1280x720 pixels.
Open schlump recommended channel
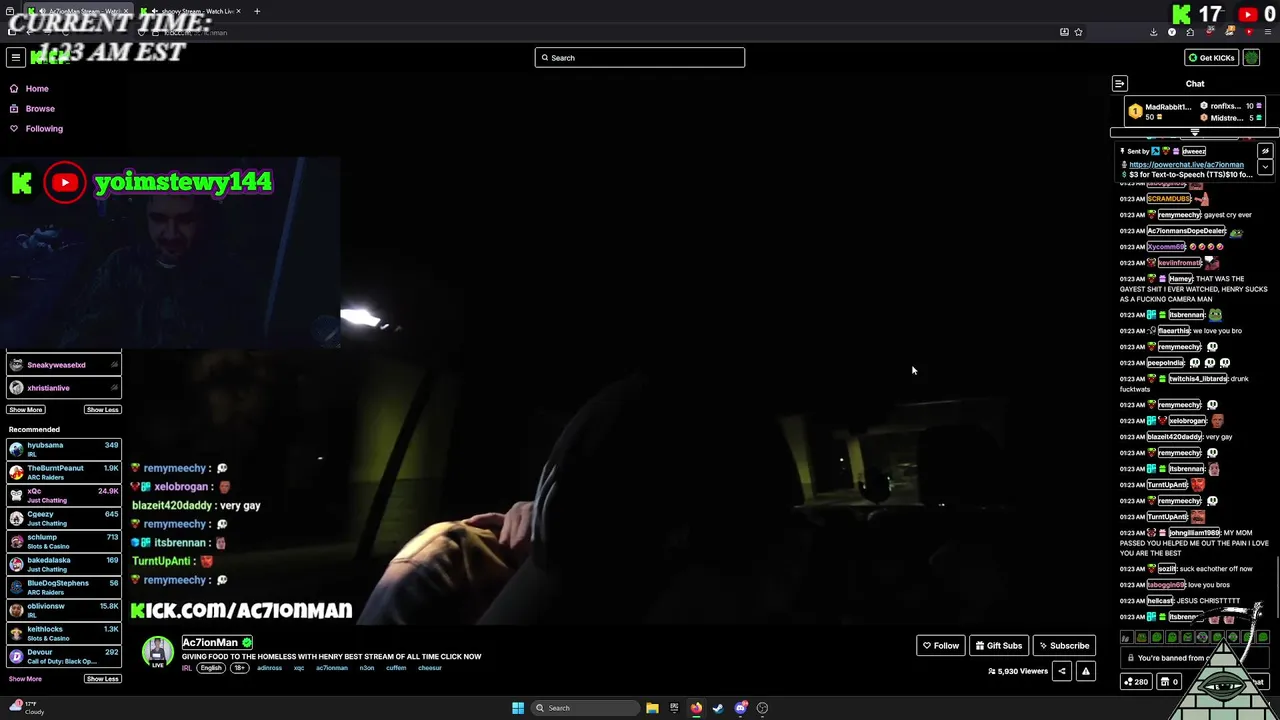pyautogui.click(x=64, y=541)
